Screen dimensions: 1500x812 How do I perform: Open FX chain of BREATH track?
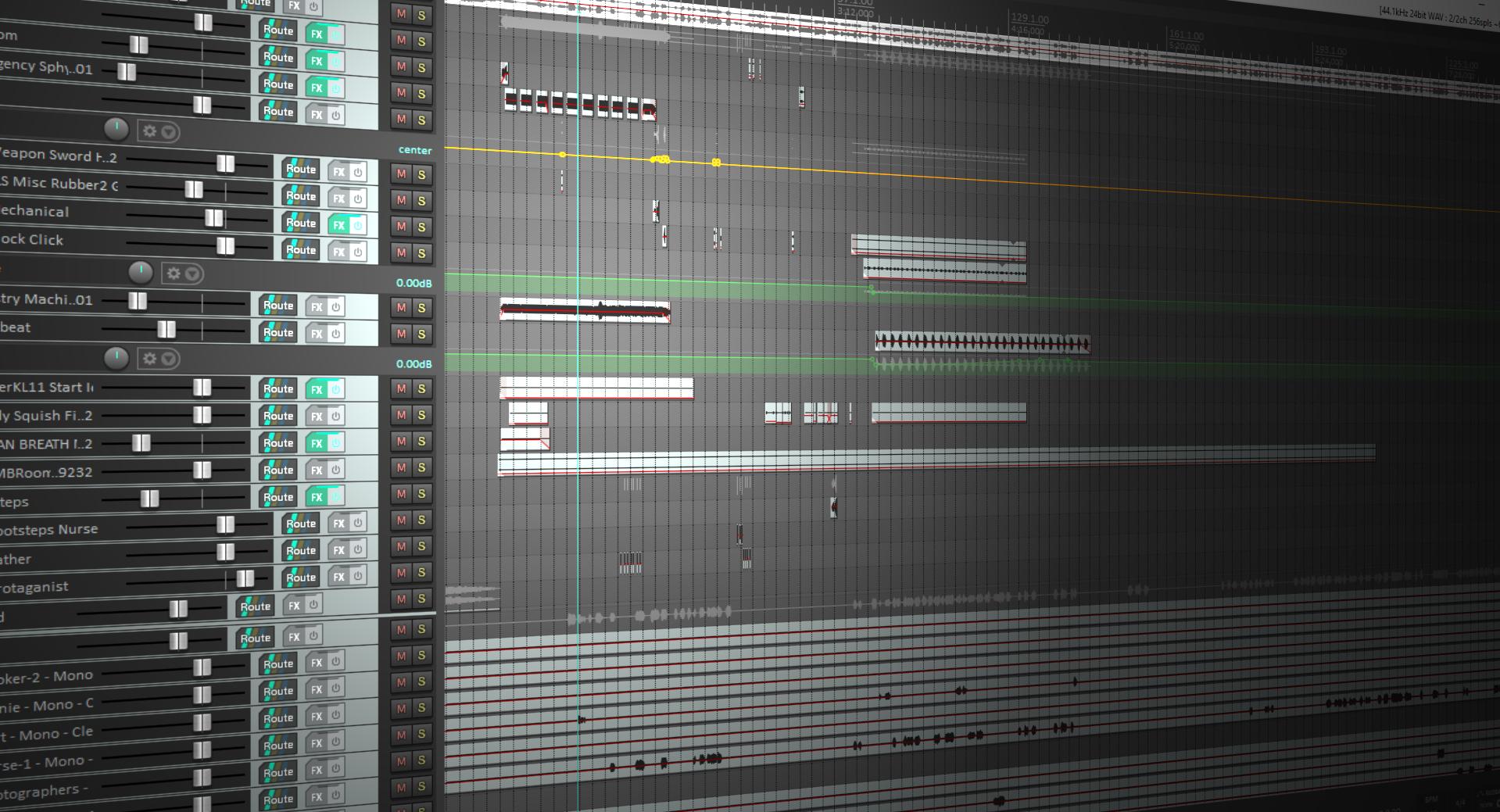coord(316,442)
